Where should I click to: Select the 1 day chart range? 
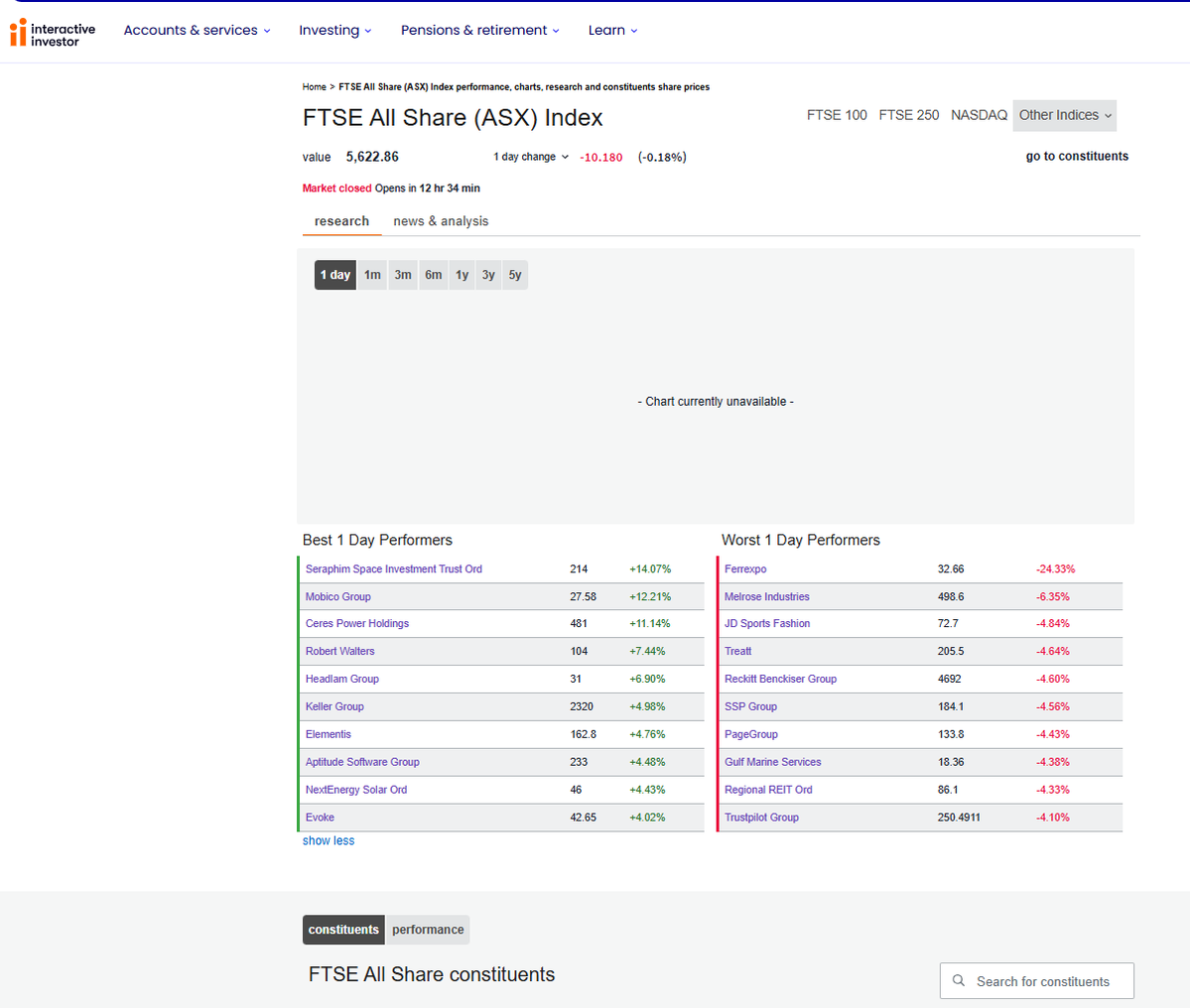[x=334, y=276]
